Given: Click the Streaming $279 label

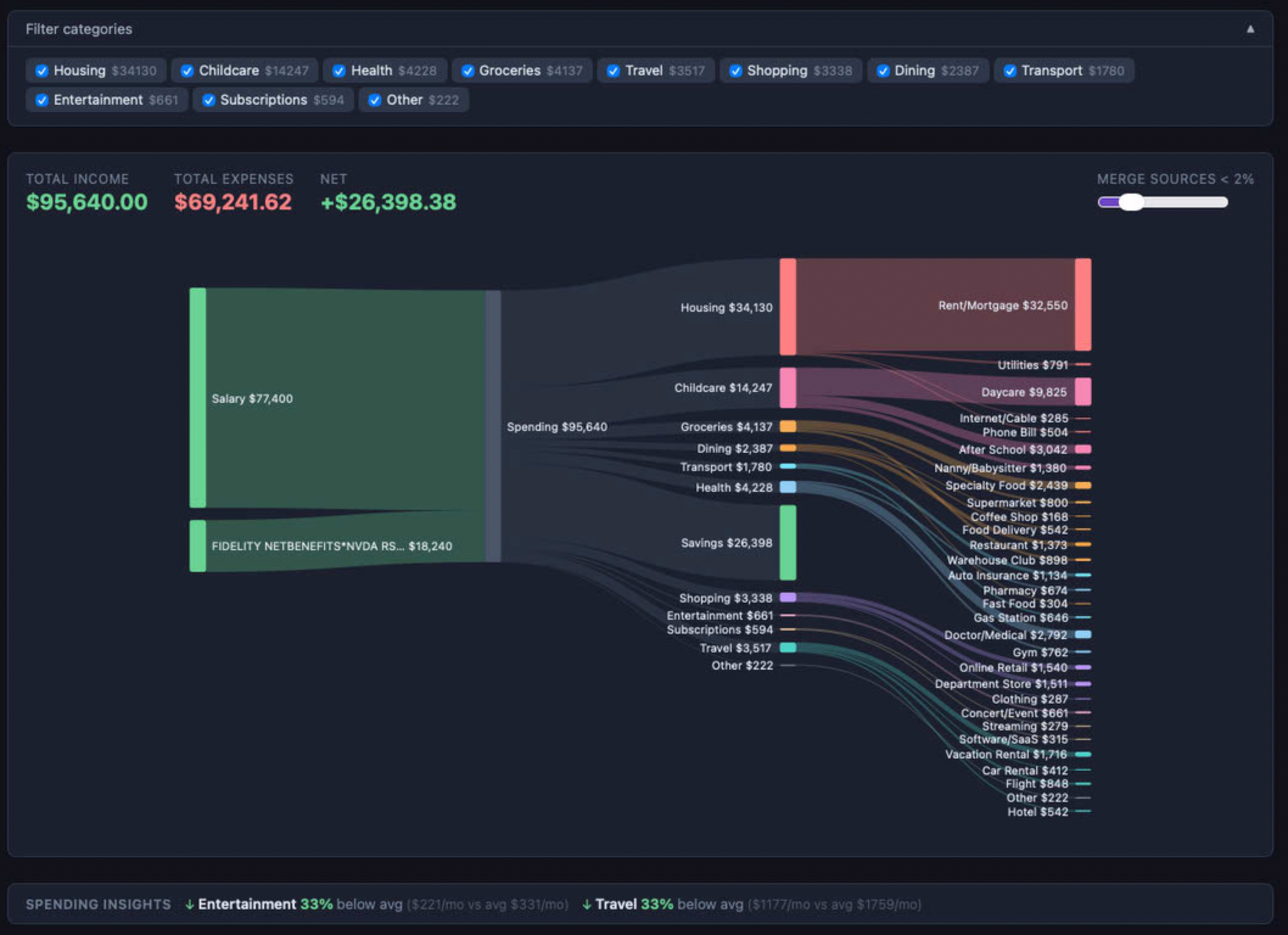Looking at the screenshot, I should (x=1025, y=726).
